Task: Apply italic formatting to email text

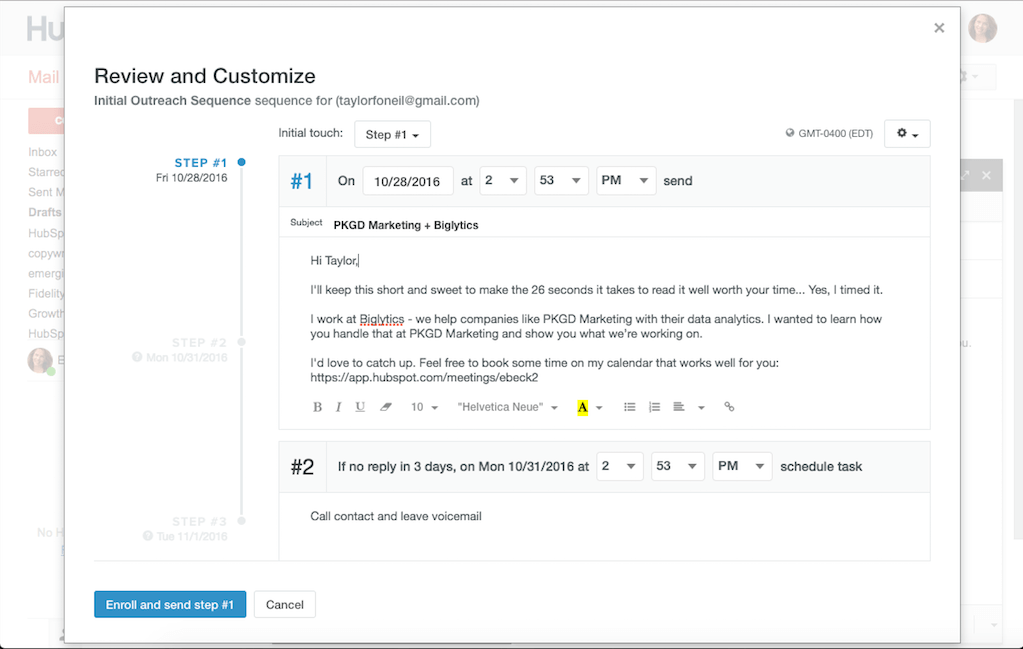Action: [x=339, y=407]
